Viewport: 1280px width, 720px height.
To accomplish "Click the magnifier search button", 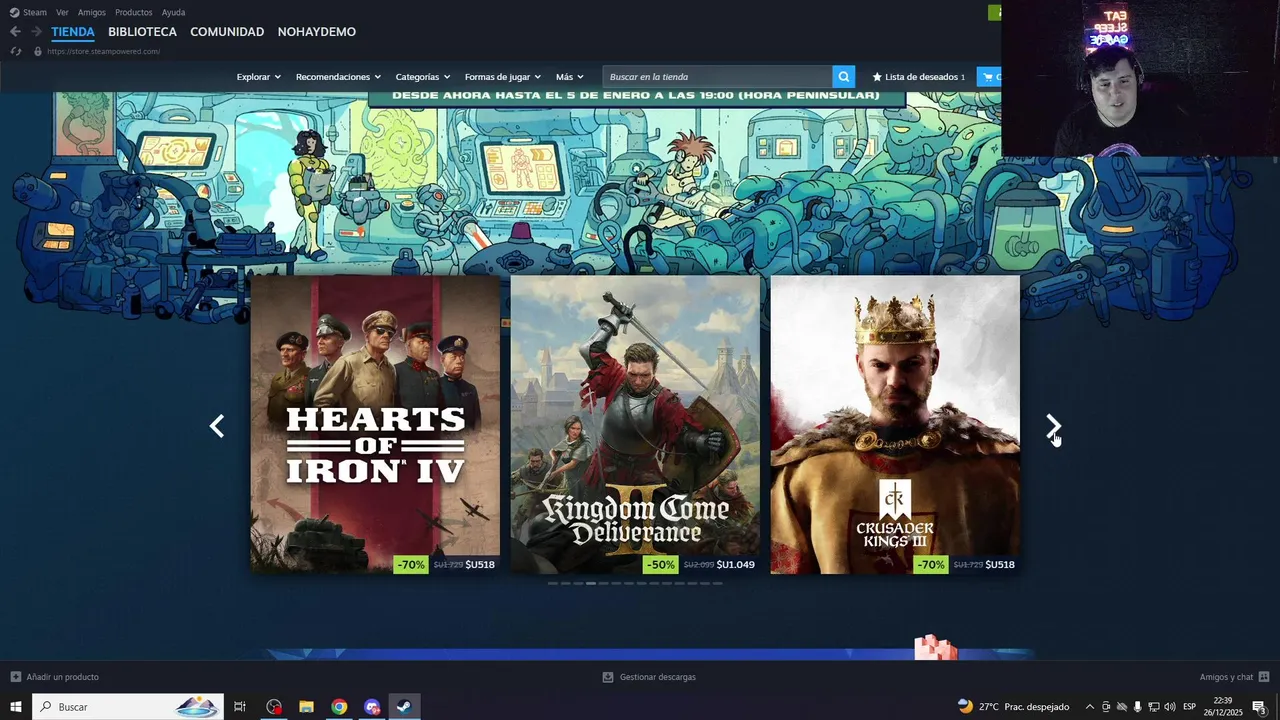I will point(845,76).
